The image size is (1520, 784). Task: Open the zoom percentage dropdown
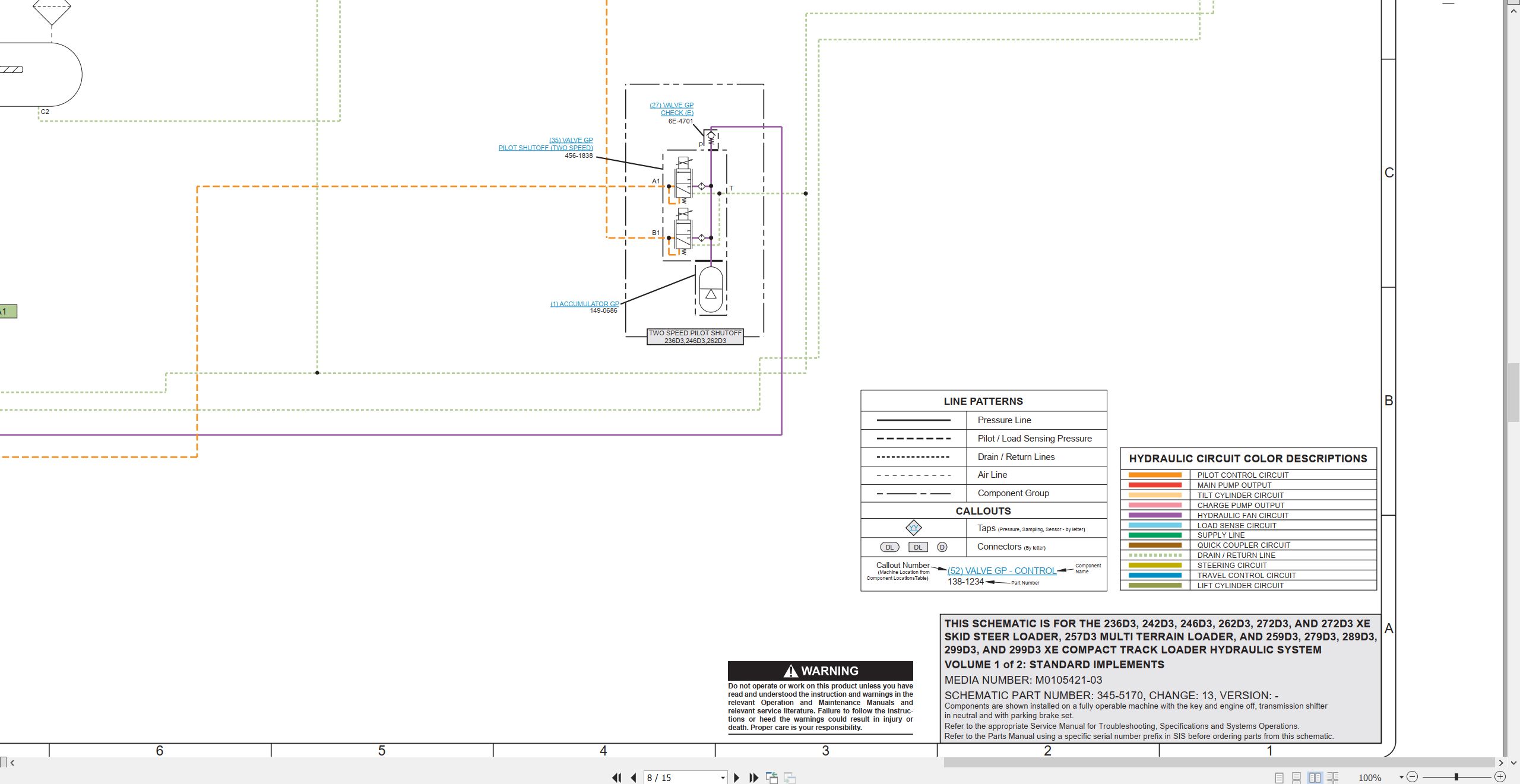(x=1401, y=777)
